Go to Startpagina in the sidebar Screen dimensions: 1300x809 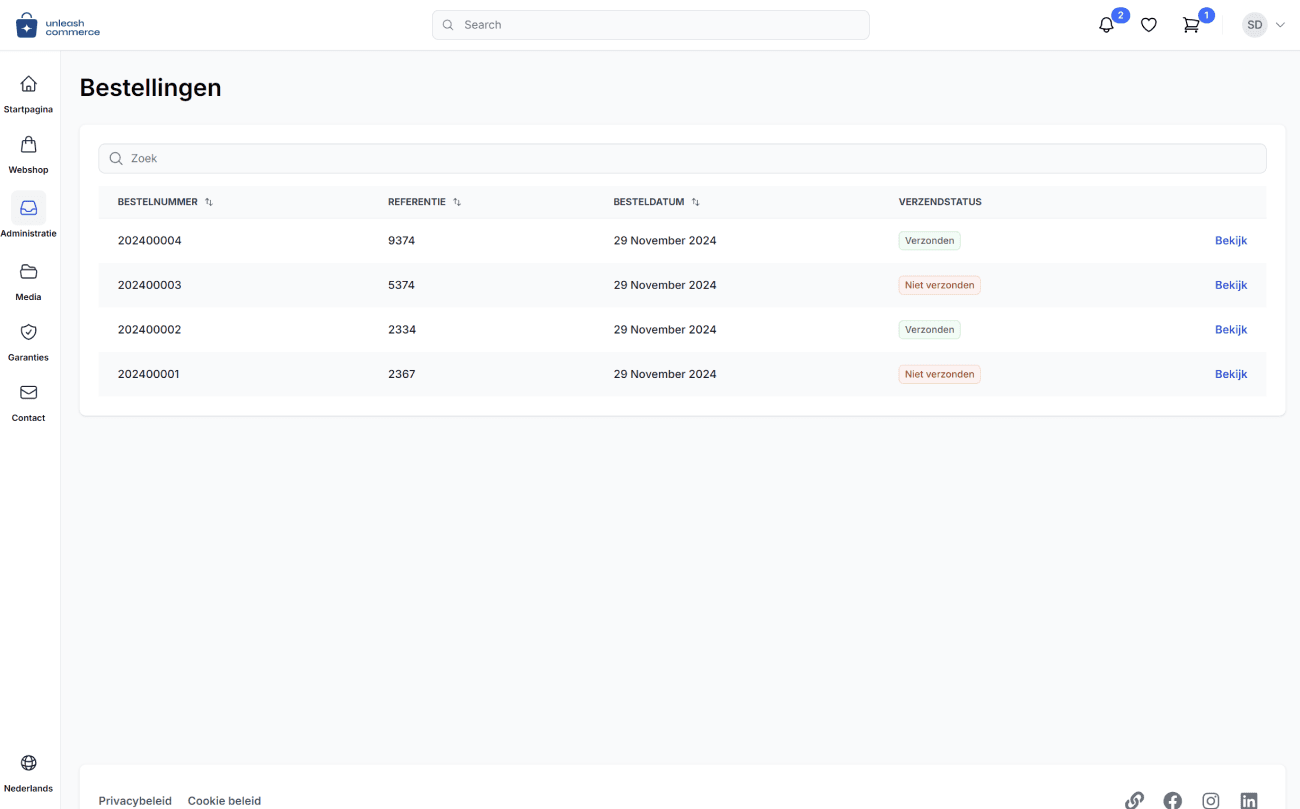[28, 94]
